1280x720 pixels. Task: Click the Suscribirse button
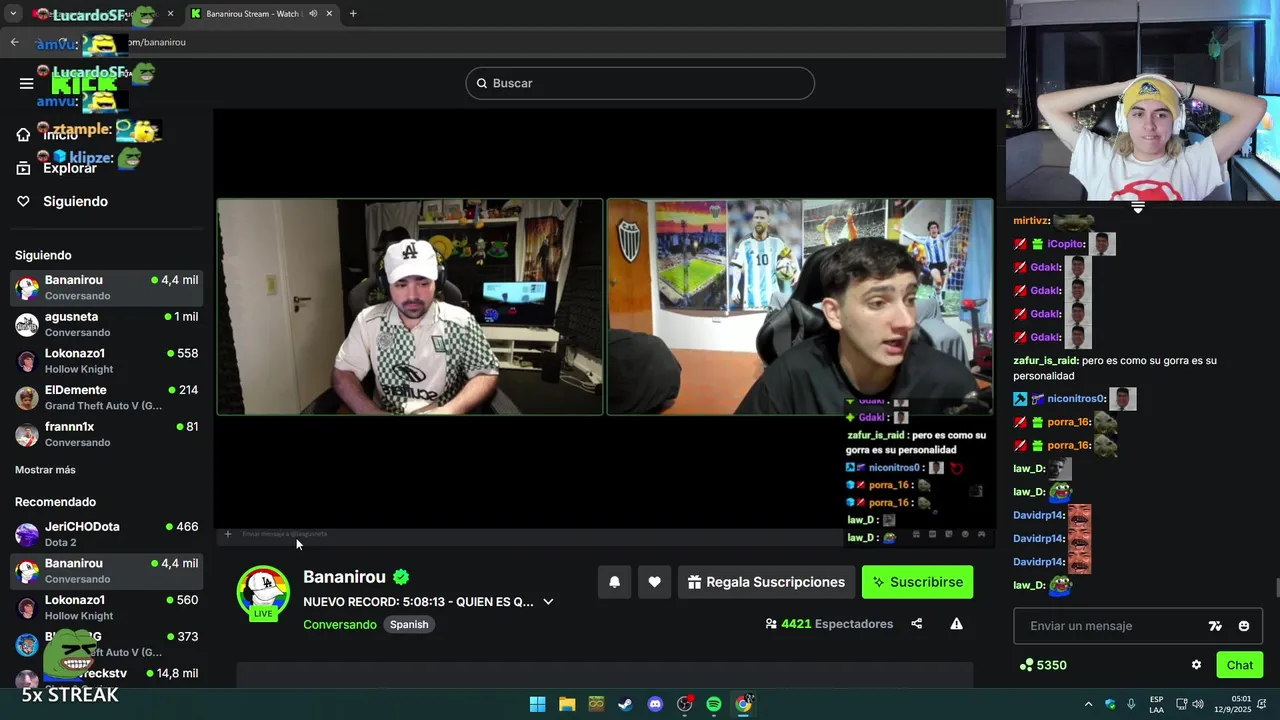pyautogui.click(x=917, y=582)
